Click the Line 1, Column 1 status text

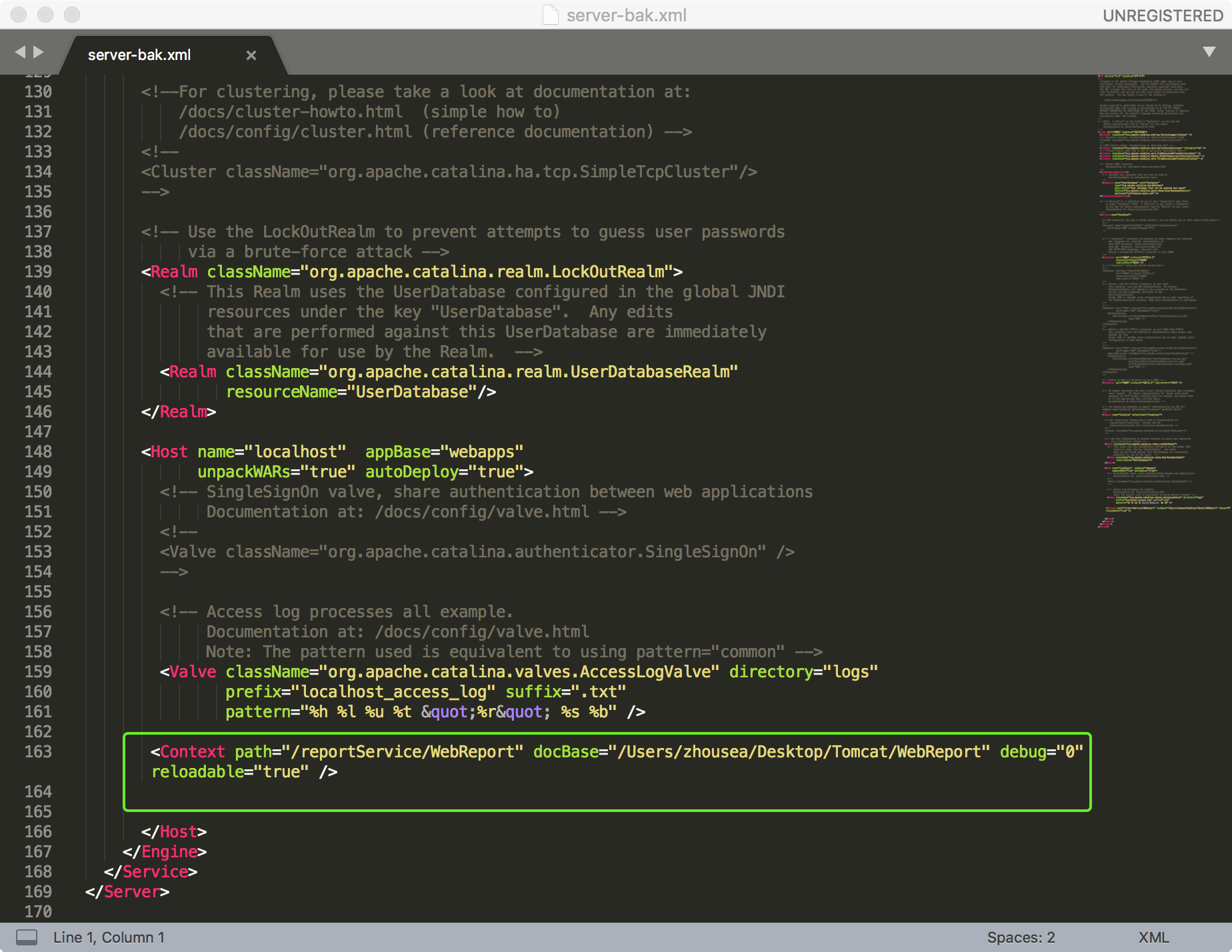pos(109,937)
